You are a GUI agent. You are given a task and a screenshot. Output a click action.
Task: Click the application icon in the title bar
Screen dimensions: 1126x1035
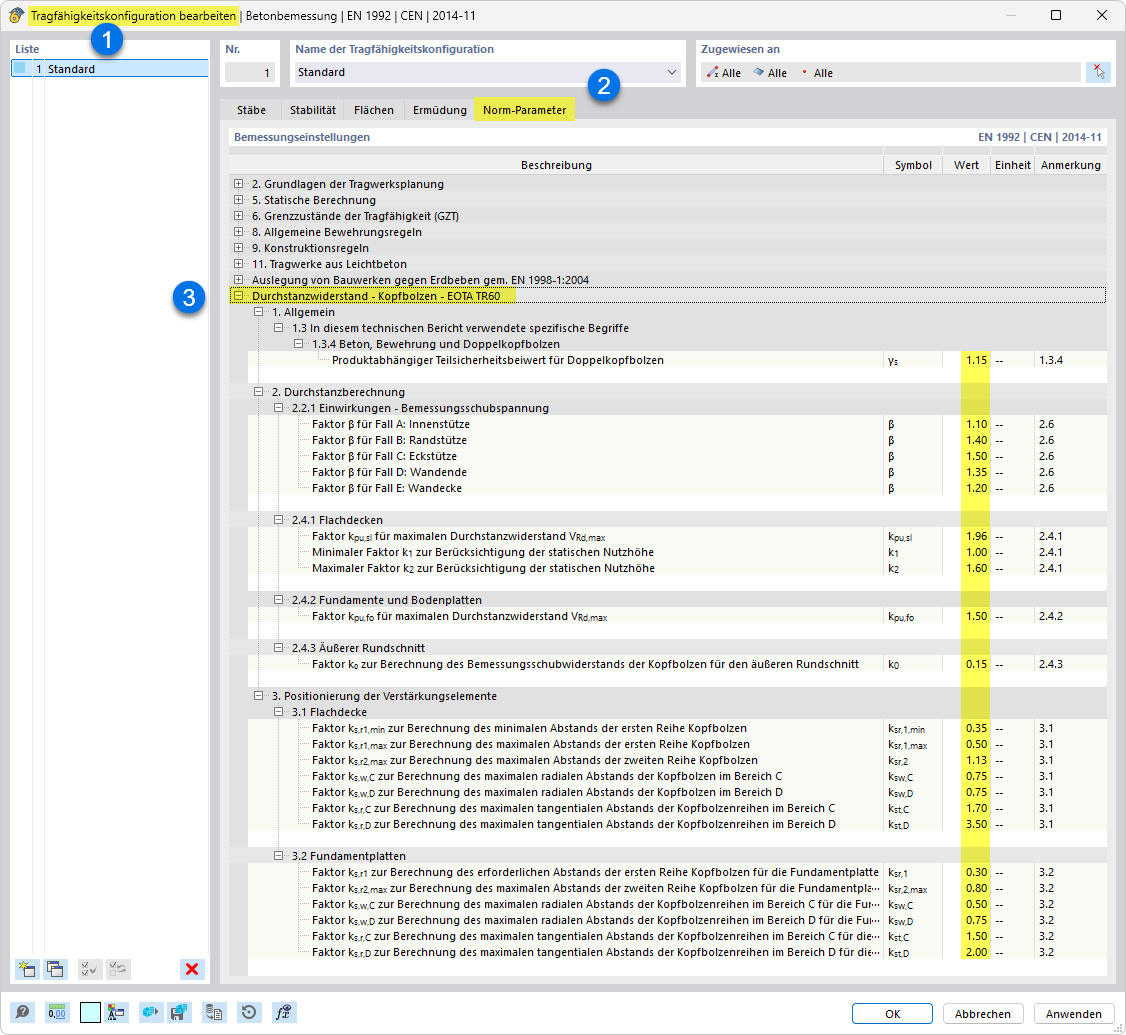coord(16,15)
